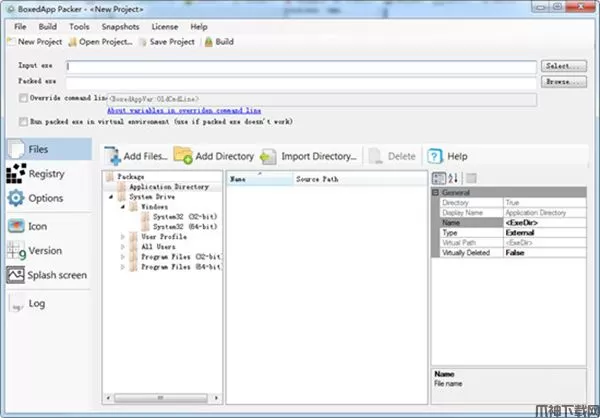Sort file list by Source Path column
Screen dimensions: 600x418
pyautogui.click(x=360, y=179)
